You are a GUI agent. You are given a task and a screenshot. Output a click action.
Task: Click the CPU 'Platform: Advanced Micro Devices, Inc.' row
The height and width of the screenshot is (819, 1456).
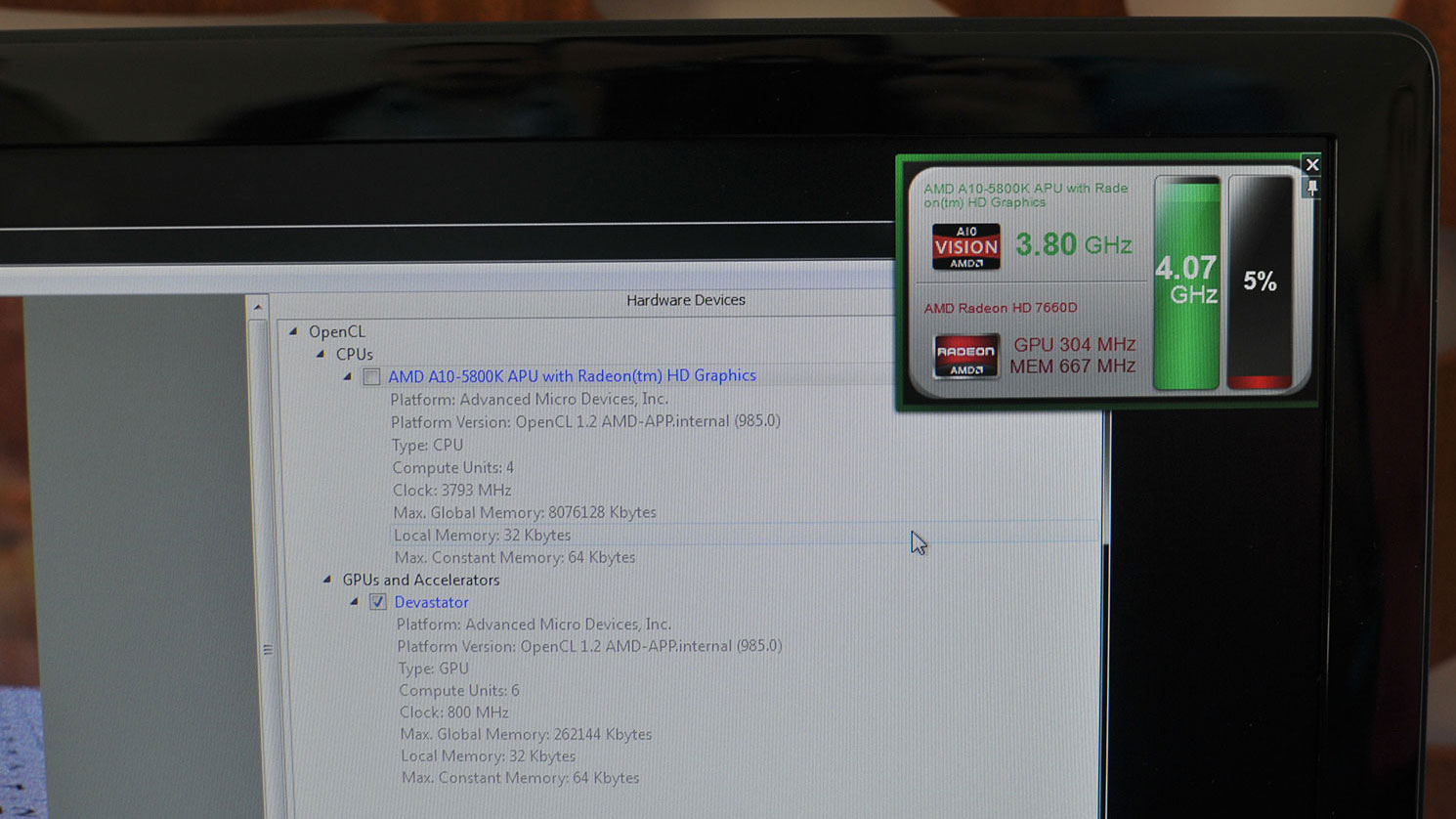[x=529, y=399]
